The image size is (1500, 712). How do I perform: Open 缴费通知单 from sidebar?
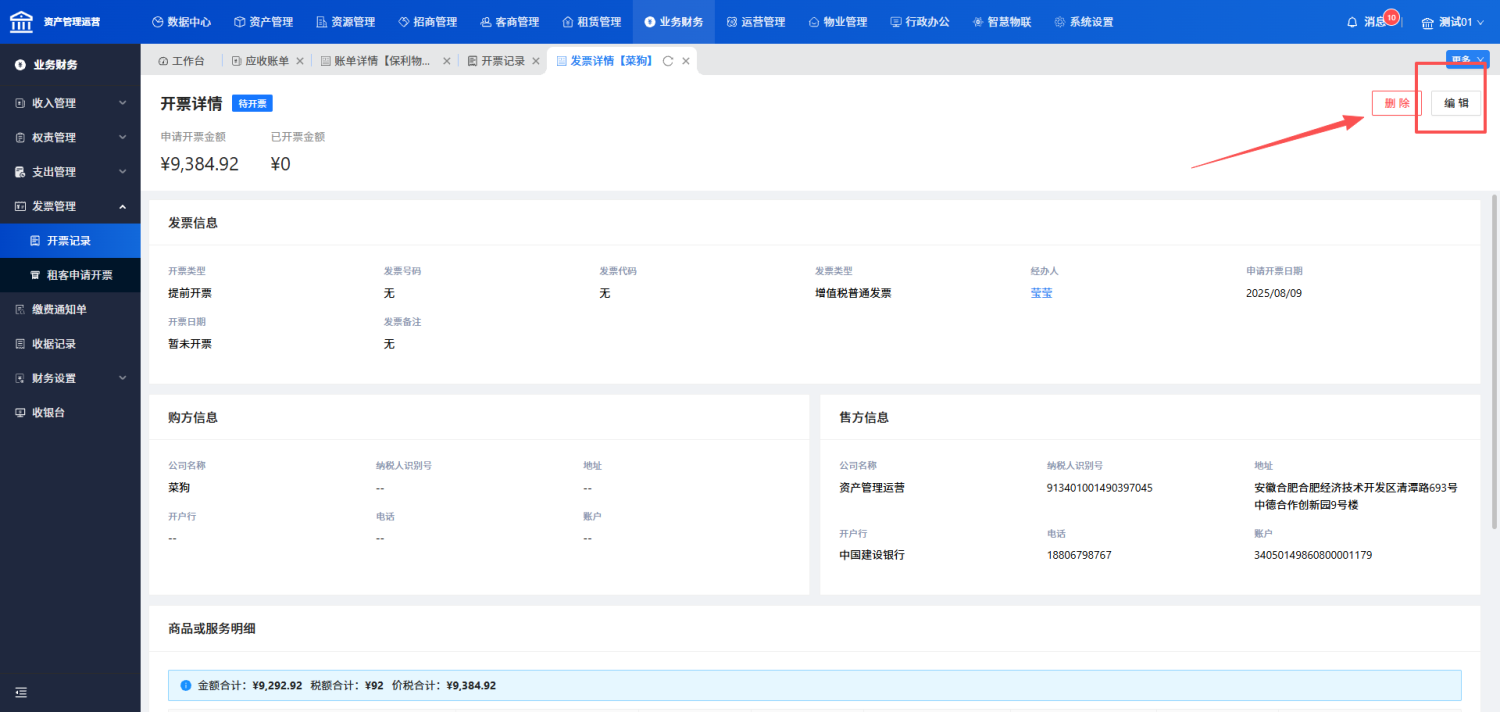70,310
